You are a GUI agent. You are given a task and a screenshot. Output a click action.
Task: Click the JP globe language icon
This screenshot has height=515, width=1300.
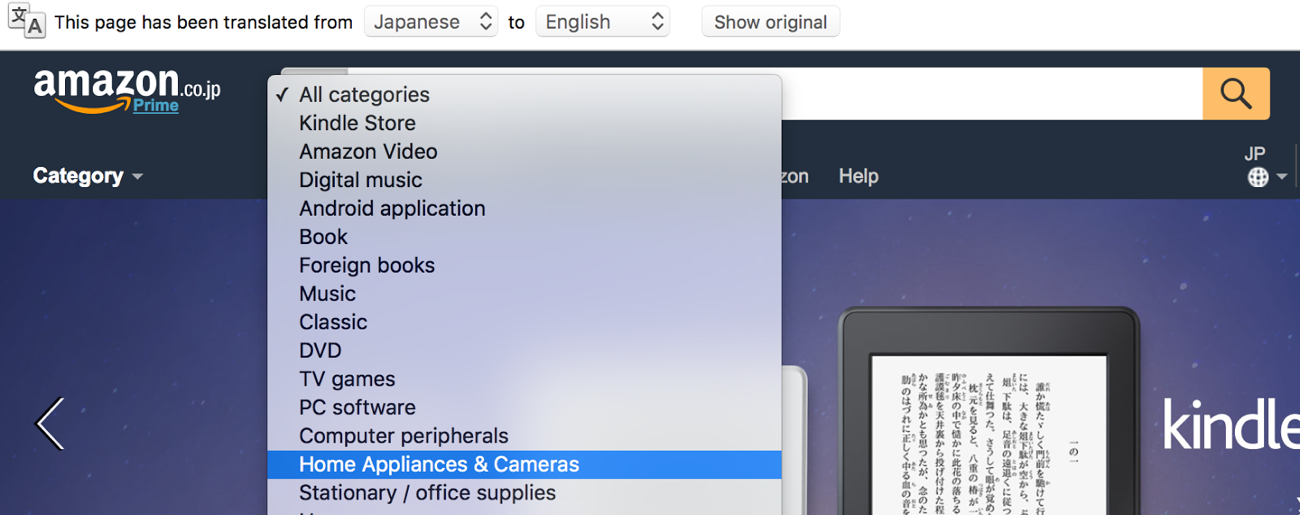tap(1258, 177)
